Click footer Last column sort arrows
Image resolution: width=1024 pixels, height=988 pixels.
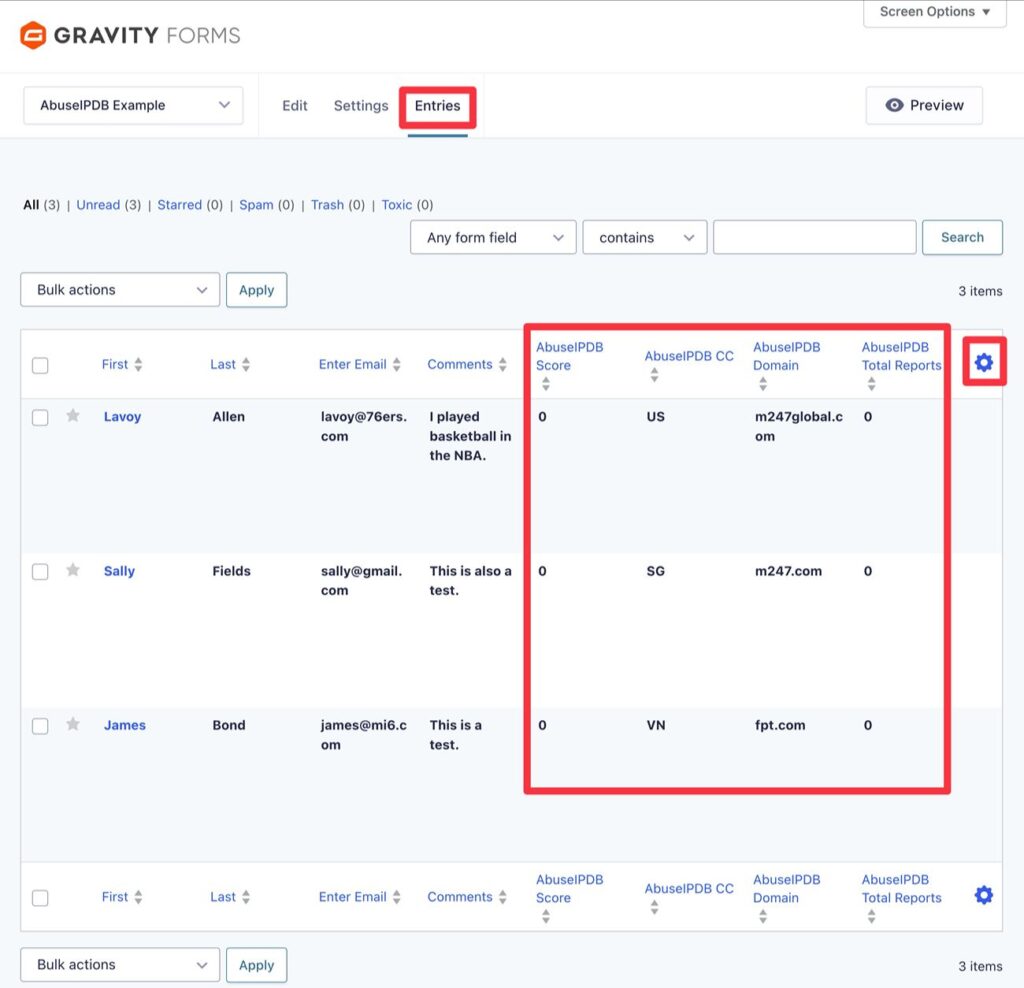click(246, 897)
